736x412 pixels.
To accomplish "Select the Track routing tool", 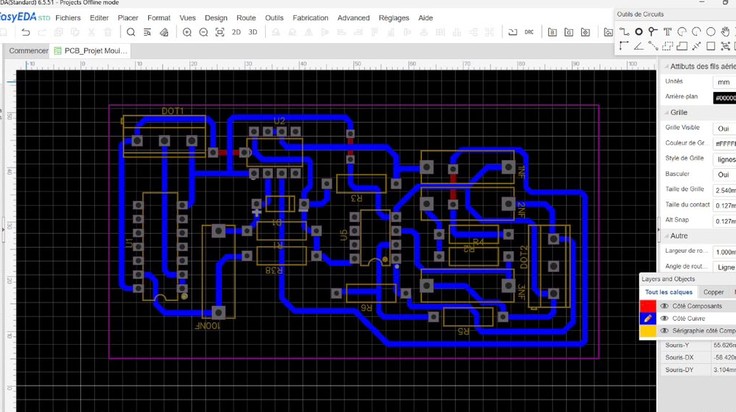I will [x=624, y=32].
